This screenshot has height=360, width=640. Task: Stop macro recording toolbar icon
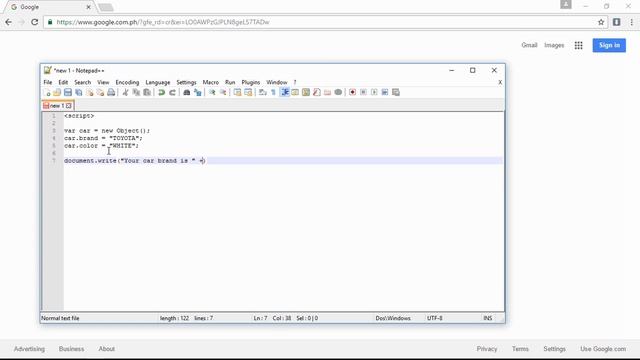point(363,93)
